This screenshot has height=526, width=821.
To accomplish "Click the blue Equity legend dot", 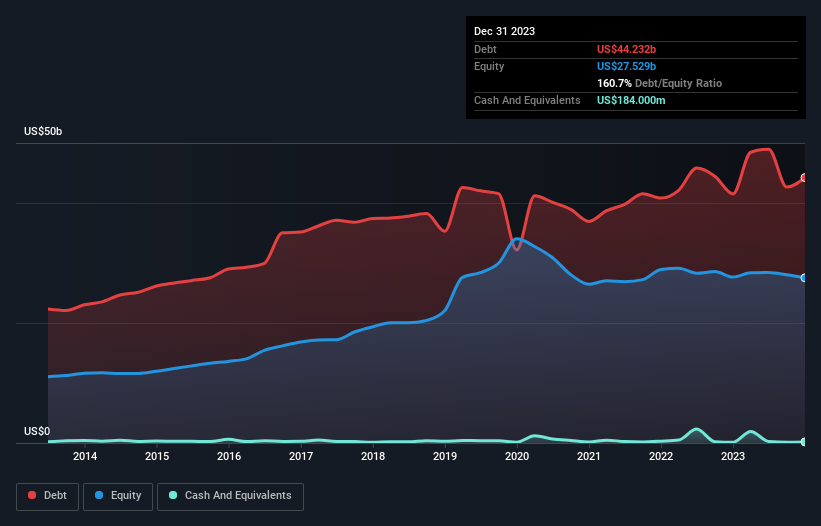I will click(99, 495).
